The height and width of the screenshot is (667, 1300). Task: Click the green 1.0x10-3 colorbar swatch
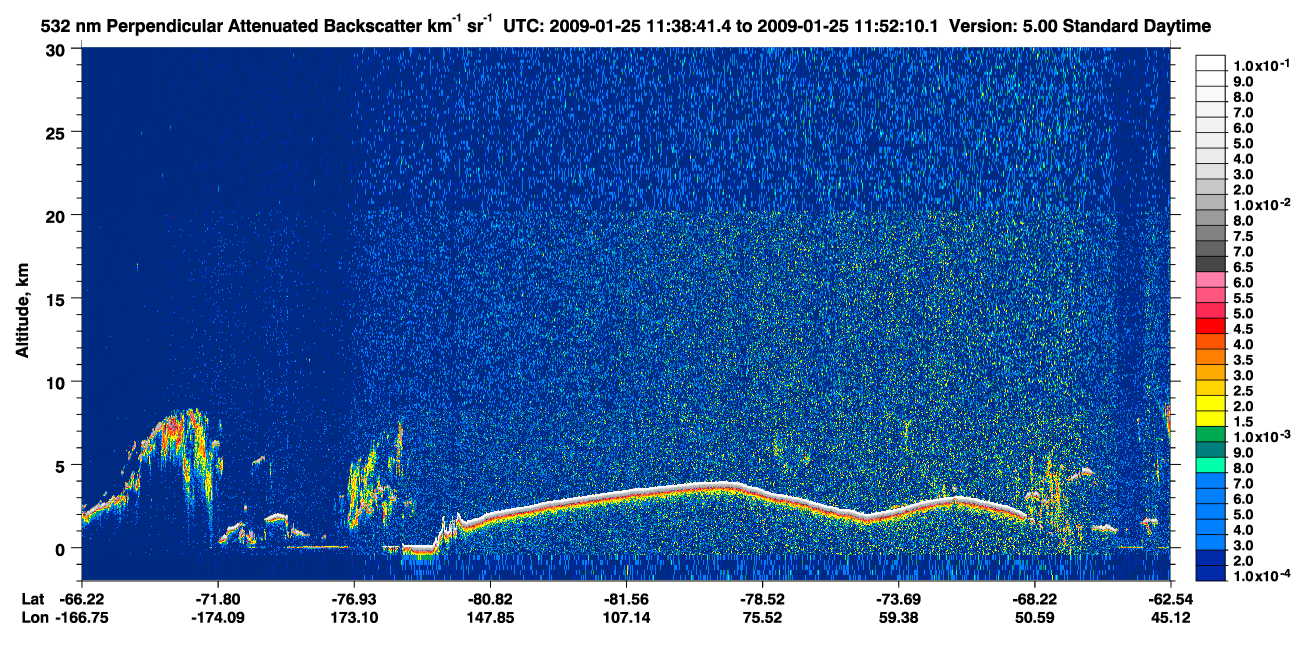1211,434
